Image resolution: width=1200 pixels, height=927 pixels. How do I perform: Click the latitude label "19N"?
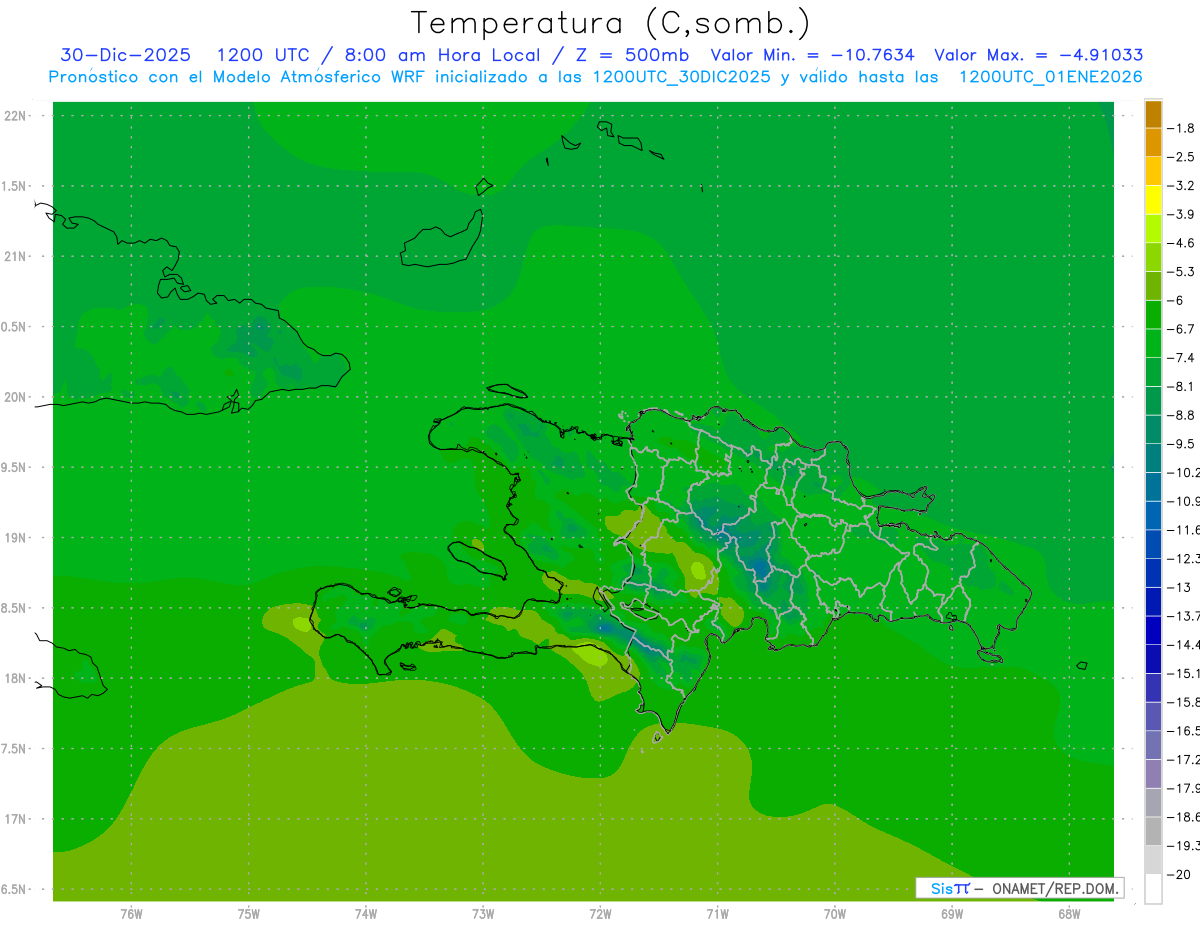15,538
